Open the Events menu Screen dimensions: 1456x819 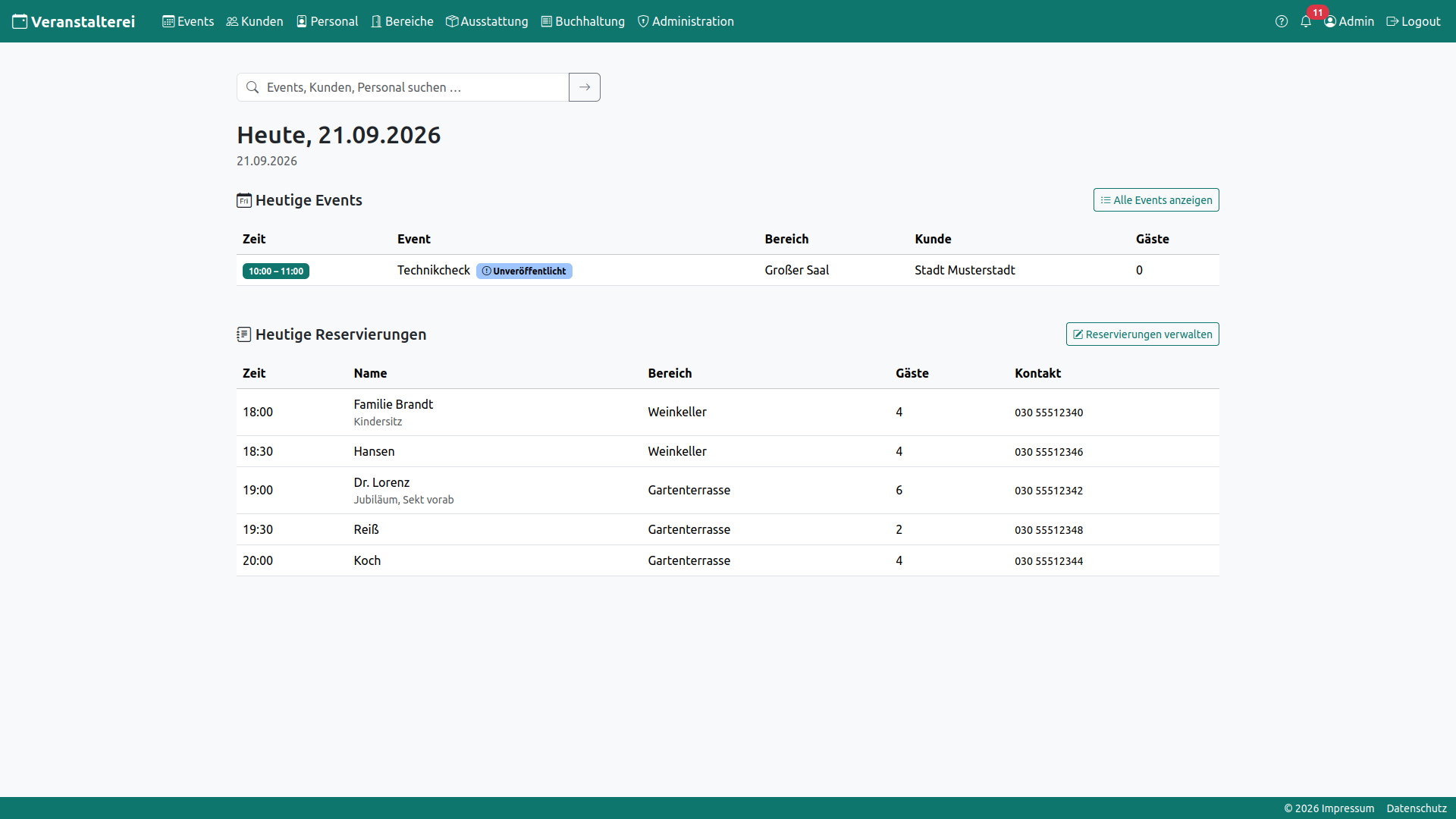[188, 21]
